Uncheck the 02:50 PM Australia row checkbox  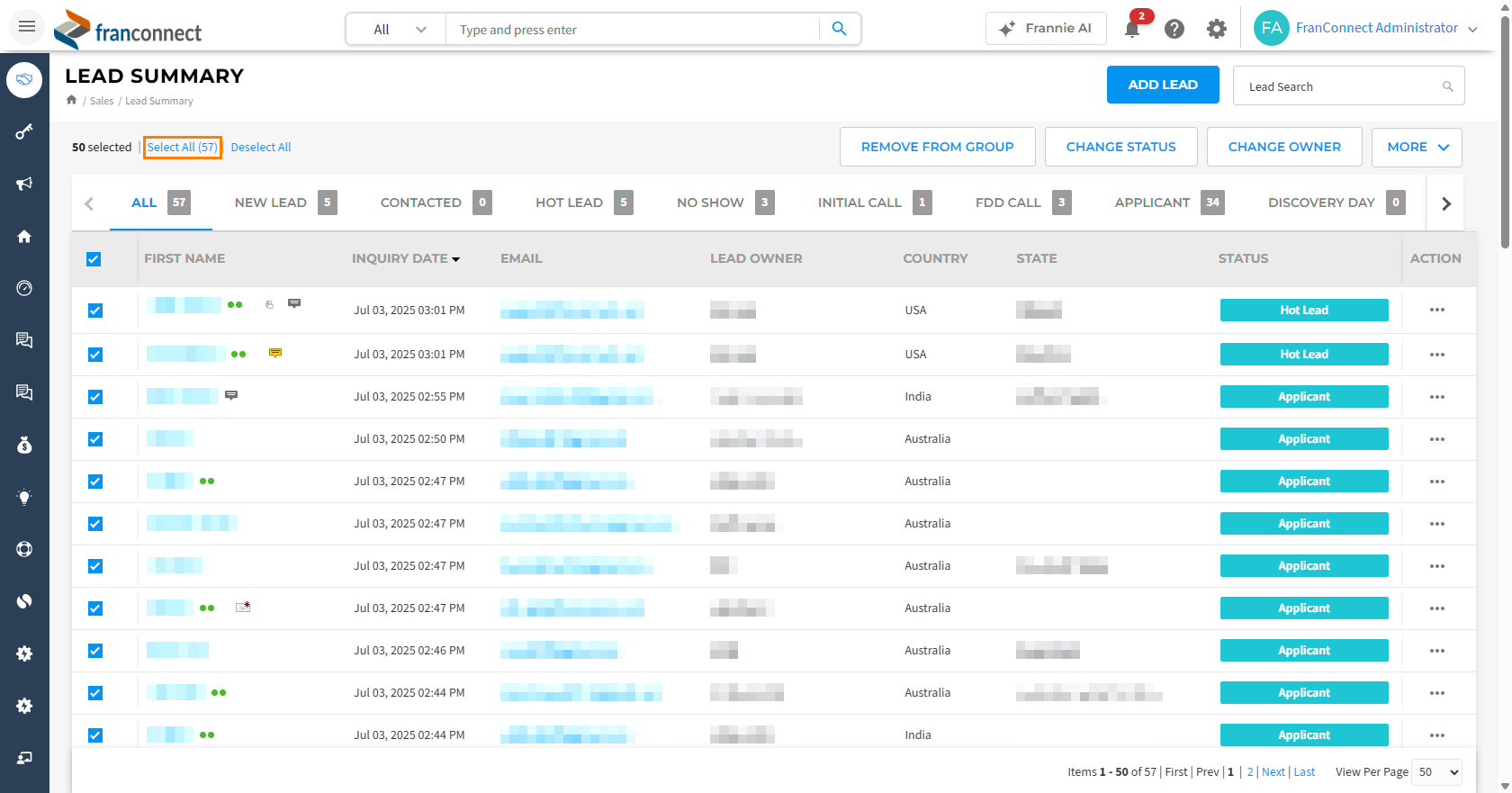click(95, 439)
